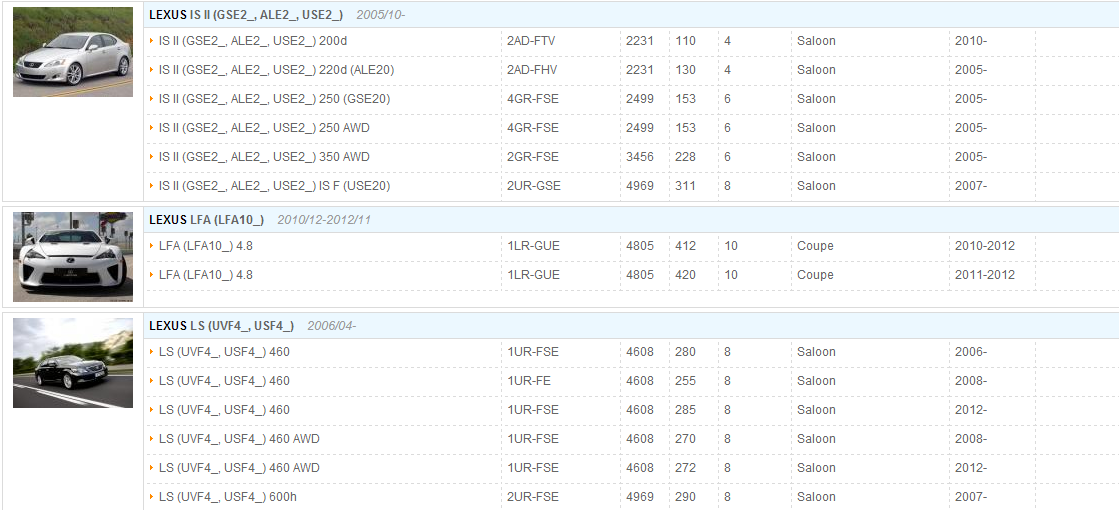Select the LS 460 AWD link with 270 power
The height and width of the screenshot is (510, 1119).
(x=239, y=439)
